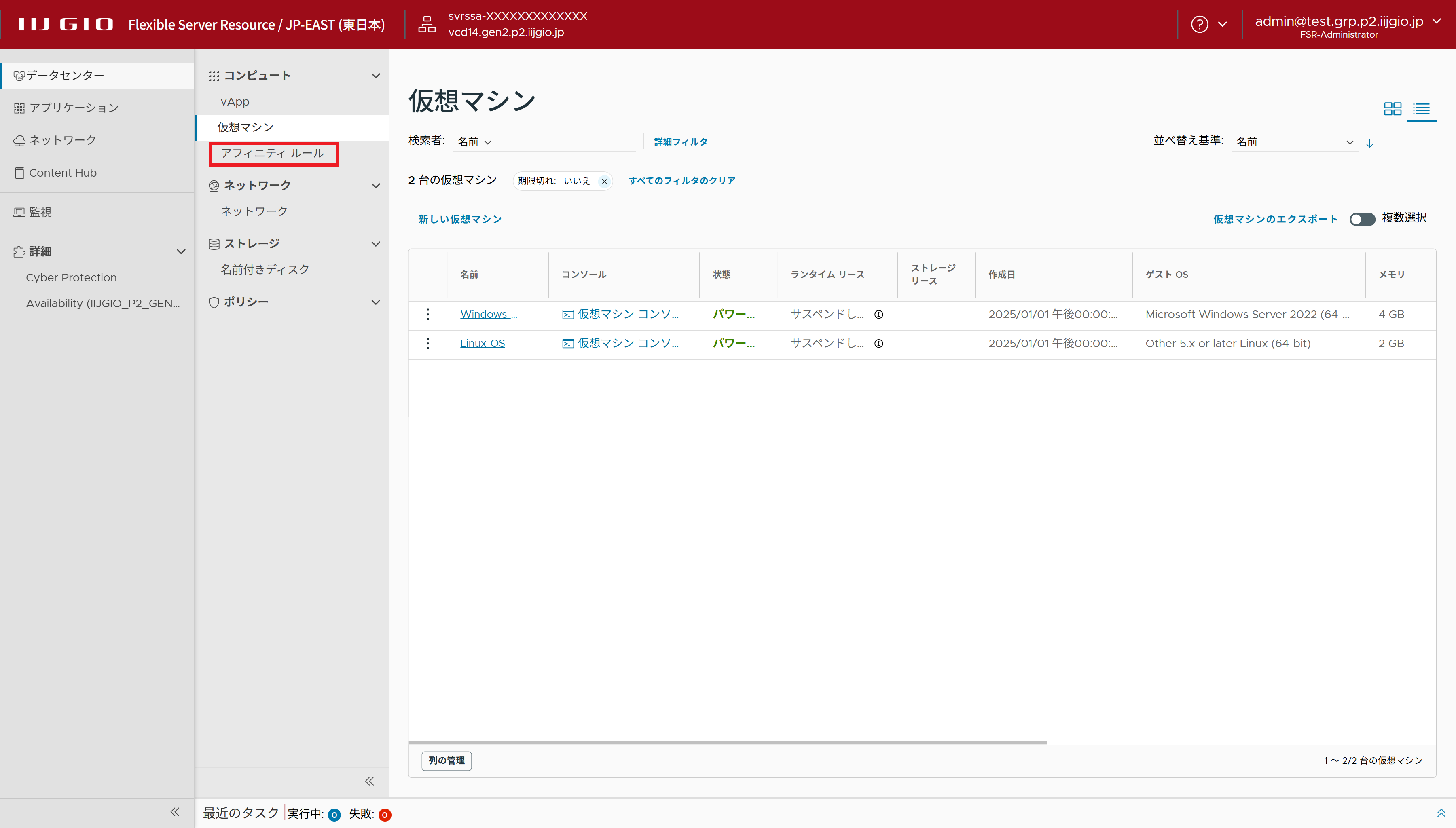
Task: Open アフィニティ ルール menu item
Action: click(x=273, y=154)
